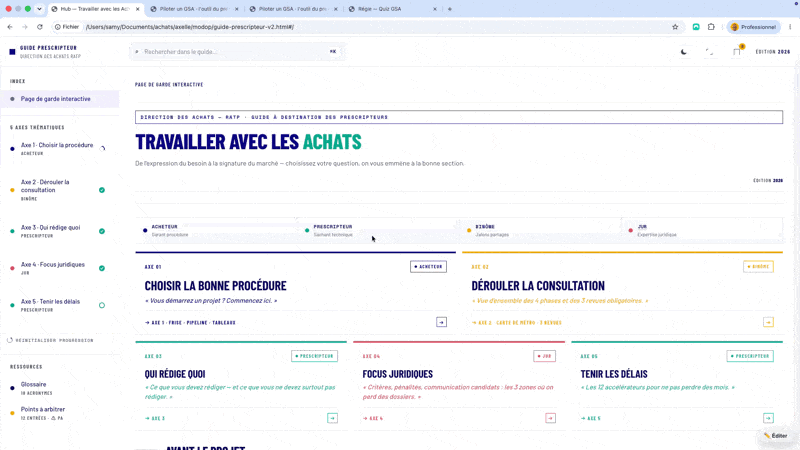Viewport: 800px width, 450px height.
Task: Click the Éditer pencil button
Action: coord(776,436)
